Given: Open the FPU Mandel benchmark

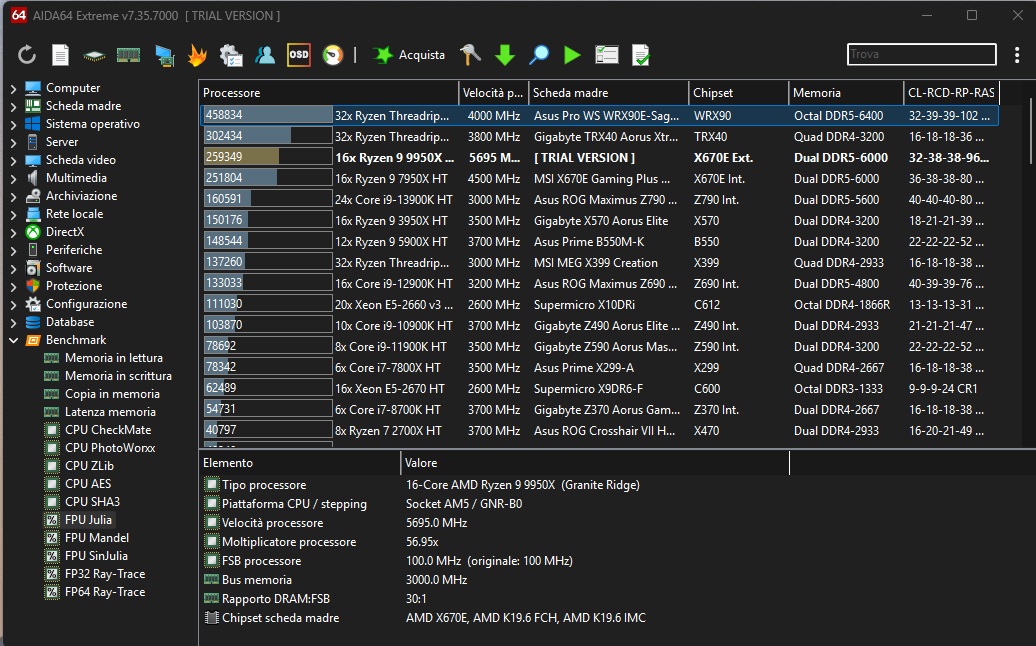Looking at the screenshot, I should click(x=97, y=538).
